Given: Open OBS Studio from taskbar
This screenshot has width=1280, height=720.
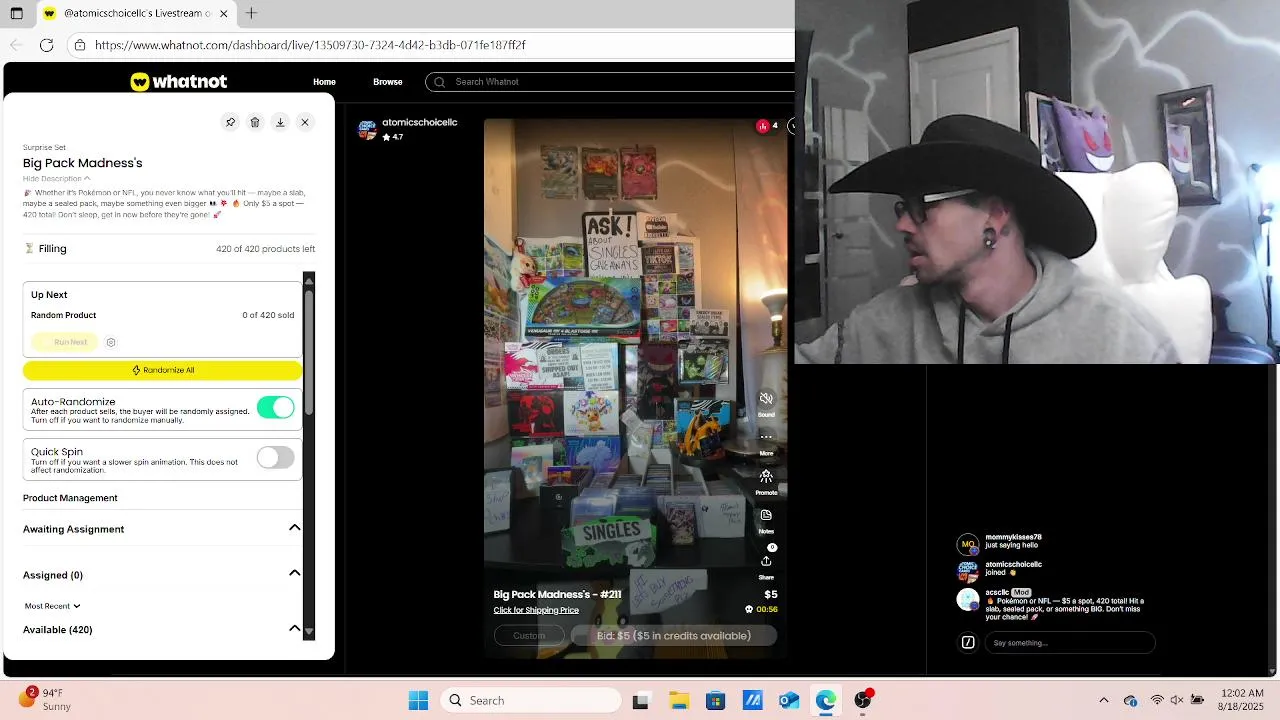Looking at the screenshot, I should (863, 700).
